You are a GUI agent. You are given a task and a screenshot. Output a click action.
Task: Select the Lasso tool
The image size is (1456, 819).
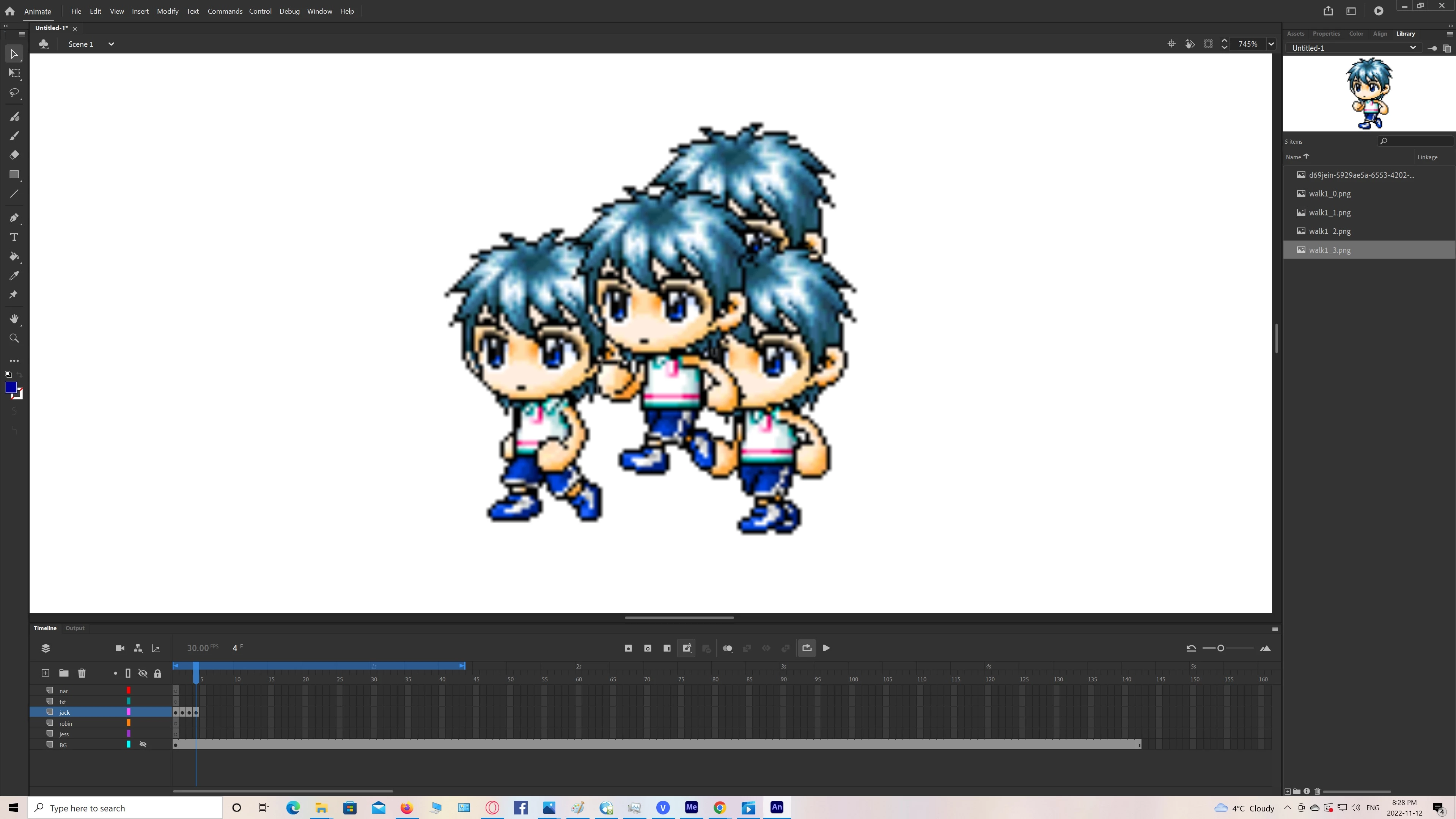(14, 92)
